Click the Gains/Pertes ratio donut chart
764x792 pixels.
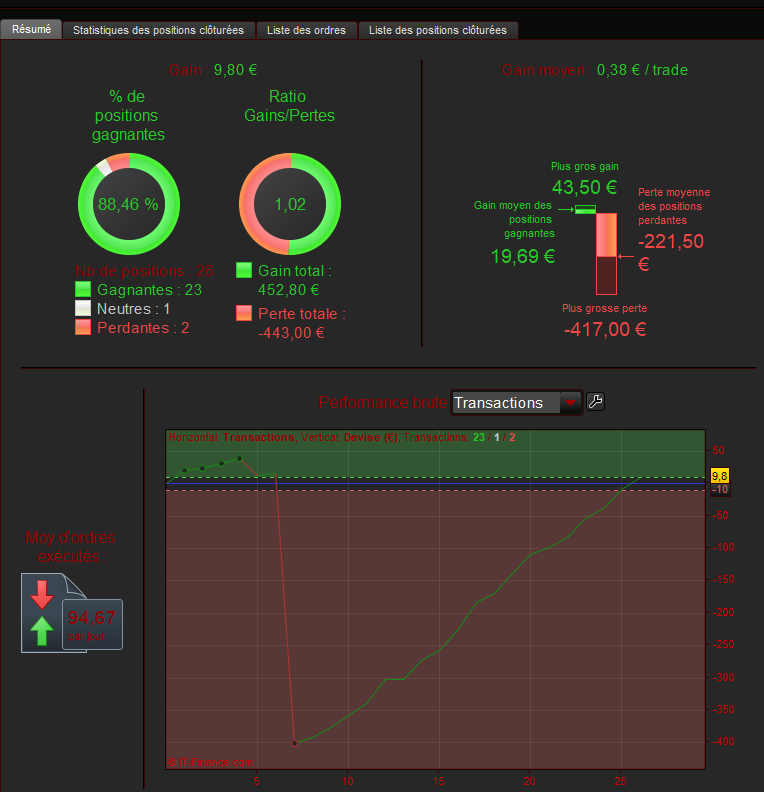pos(290,204)
